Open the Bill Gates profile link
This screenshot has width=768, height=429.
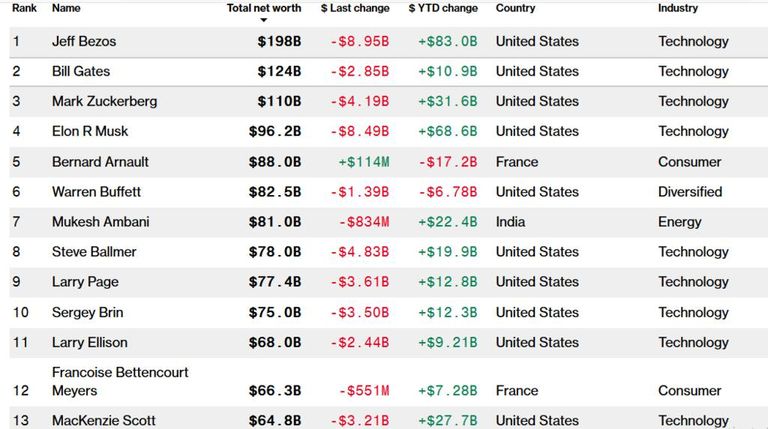tap(81, 72)
